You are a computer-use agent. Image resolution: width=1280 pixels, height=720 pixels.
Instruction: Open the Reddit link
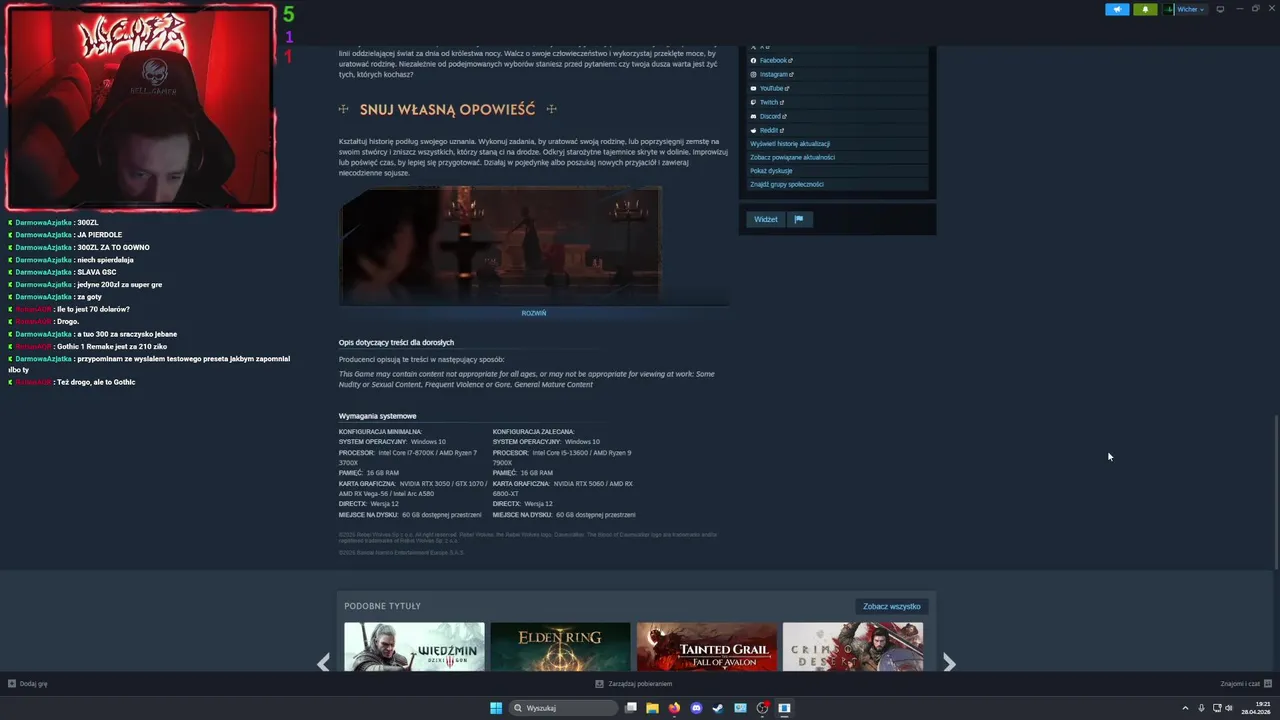[772, 131]
